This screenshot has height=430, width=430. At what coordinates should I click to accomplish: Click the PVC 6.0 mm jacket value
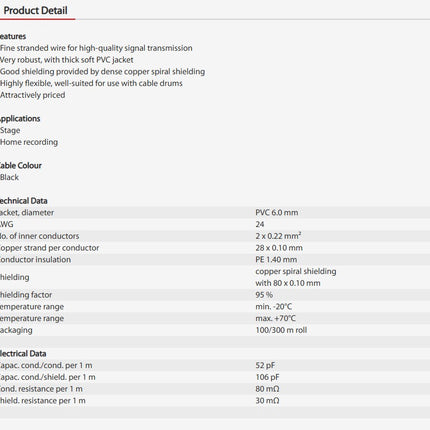[x=277, y=213]
